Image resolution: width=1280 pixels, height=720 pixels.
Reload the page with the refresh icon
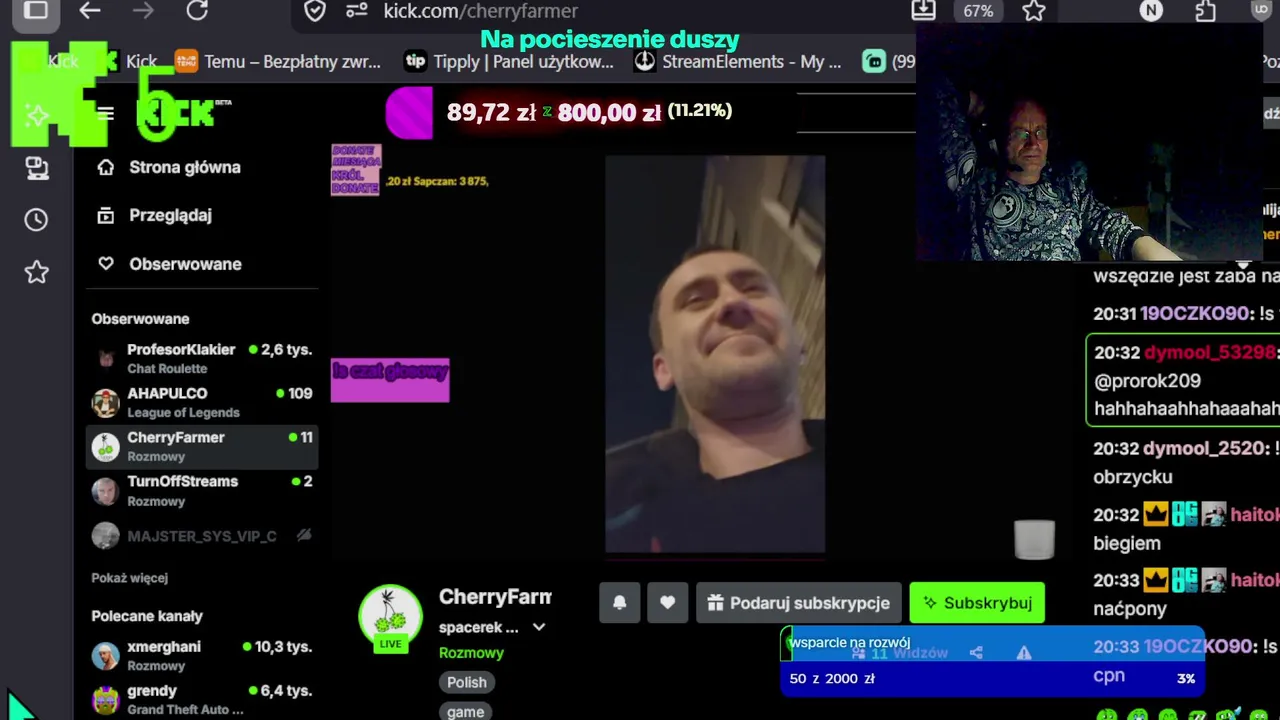(x=197, y=11)
